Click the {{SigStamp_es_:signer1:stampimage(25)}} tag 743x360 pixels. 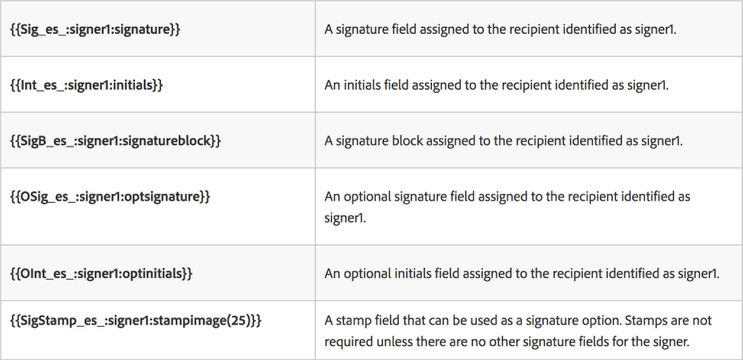click(136, 321)
